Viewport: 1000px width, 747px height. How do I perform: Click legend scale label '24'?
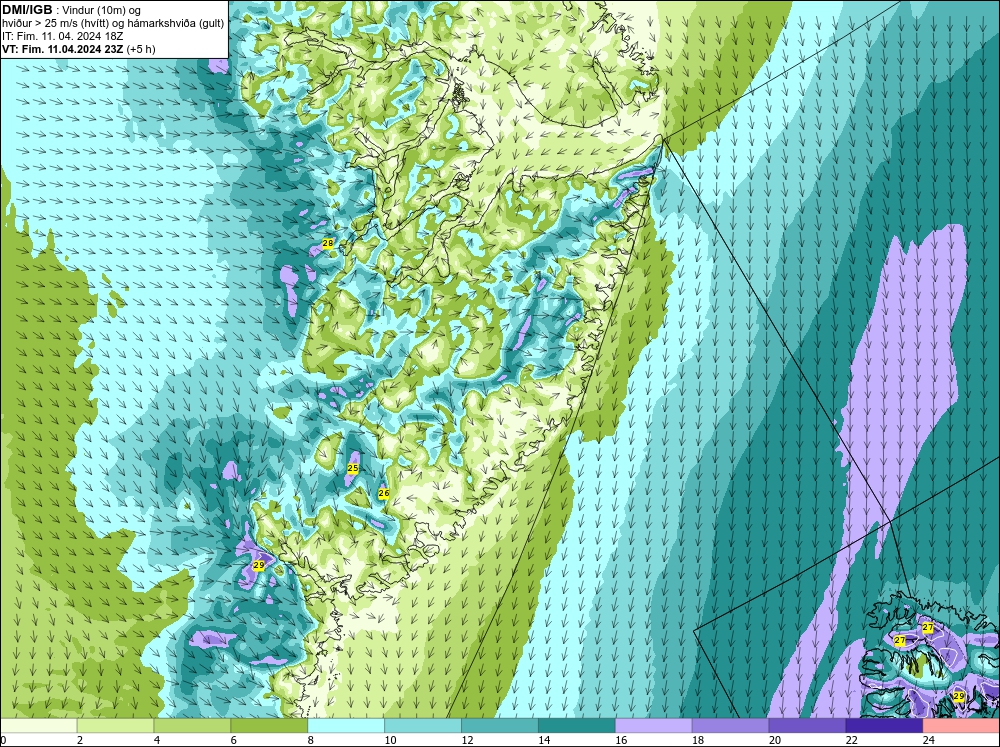929,740
